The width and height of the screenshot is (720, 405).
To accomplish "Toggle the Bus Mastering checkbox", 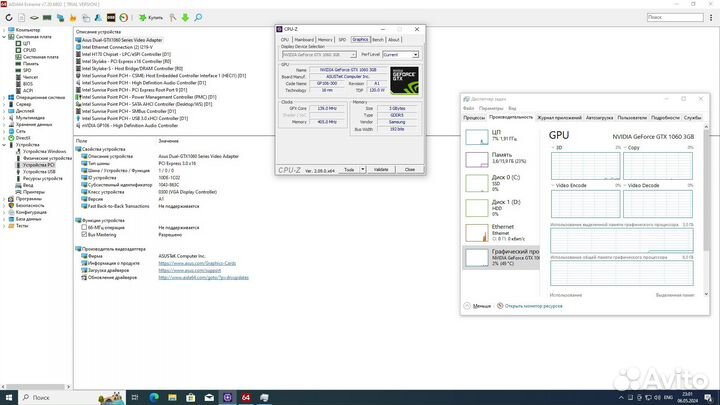I will point(84,235).
